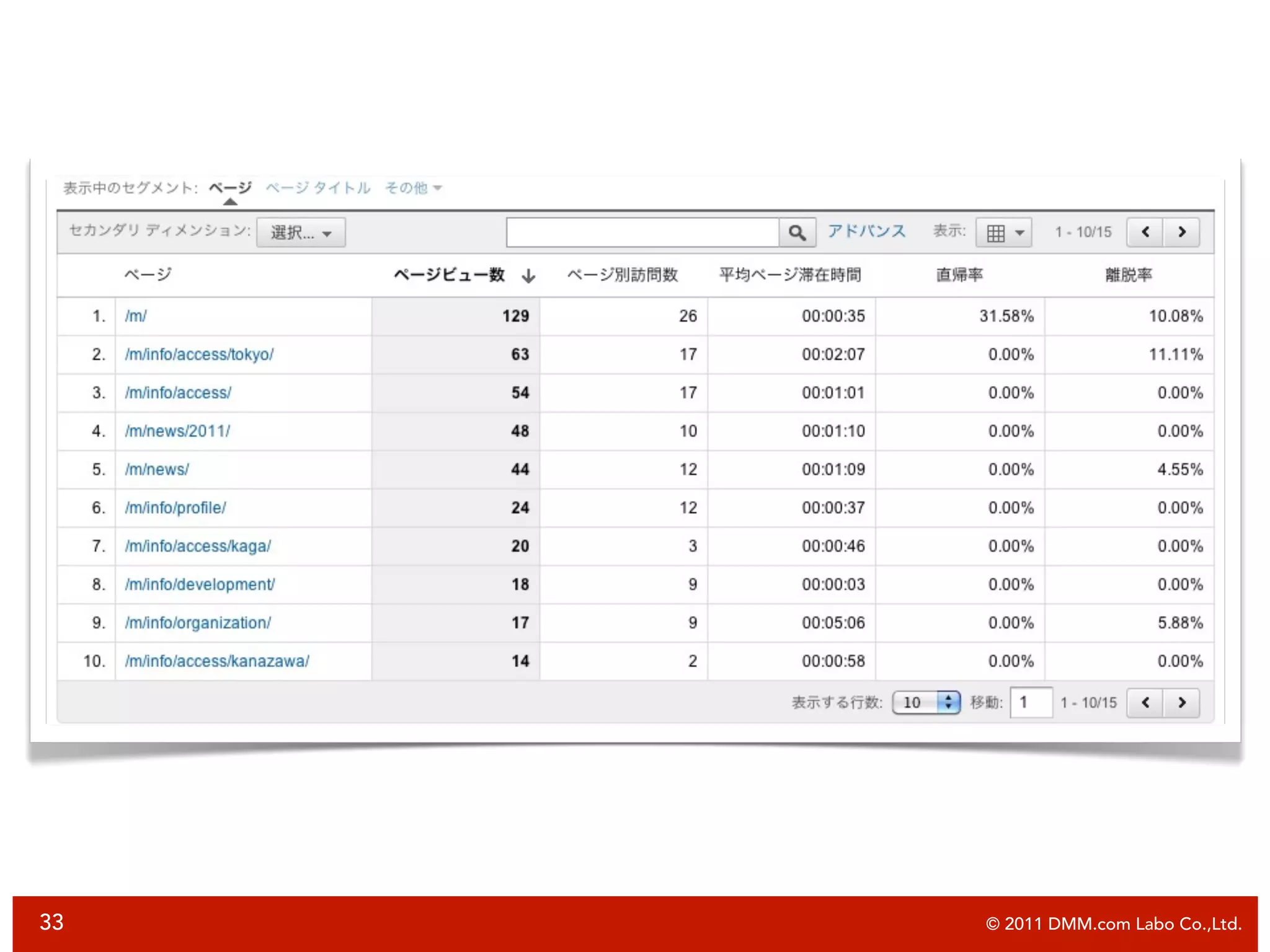Sort by 平均ページ滞在時間 column header
The width and height of the screenshot is (1270, 952).
[x=790, y=275]
